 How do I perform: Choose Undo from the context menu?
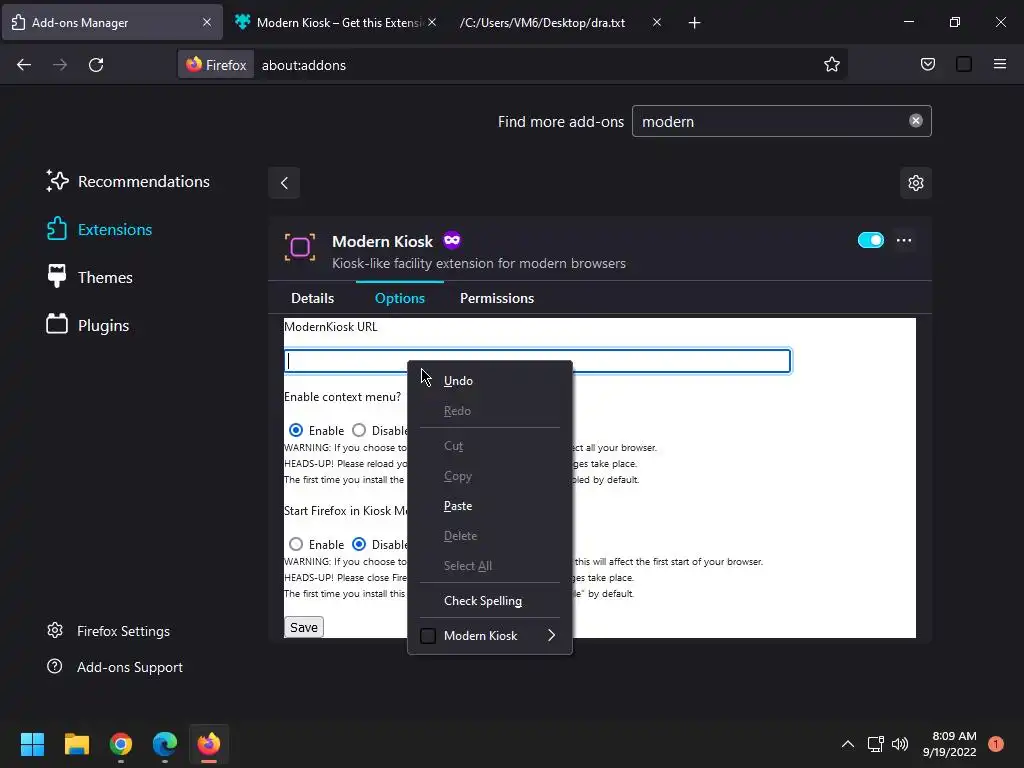[490, 381]
